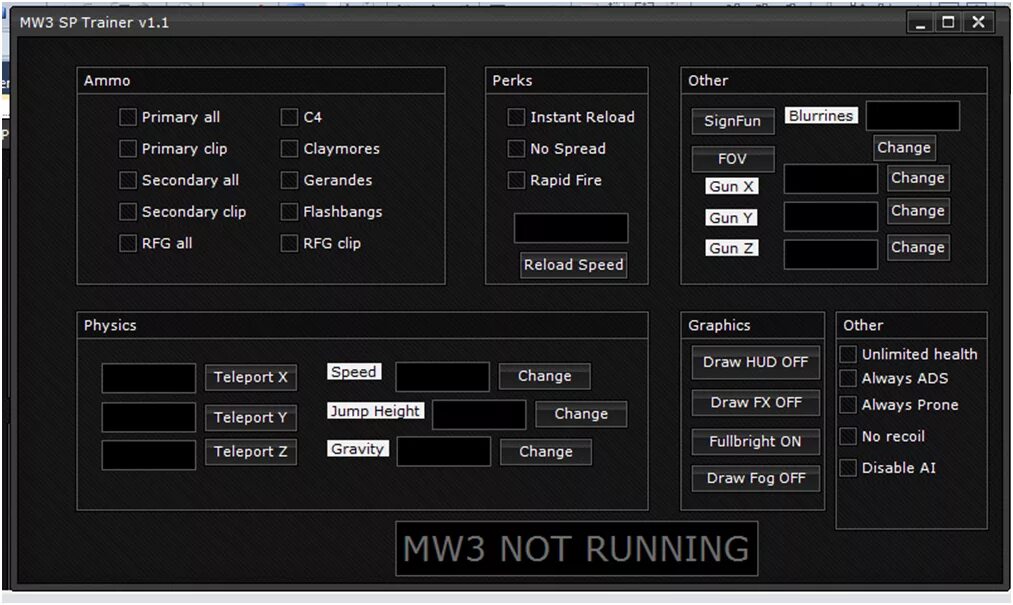The height and width of the screenshot is (605, 1013).
Task: Focus the Speed input field
Action: point(443,377)
